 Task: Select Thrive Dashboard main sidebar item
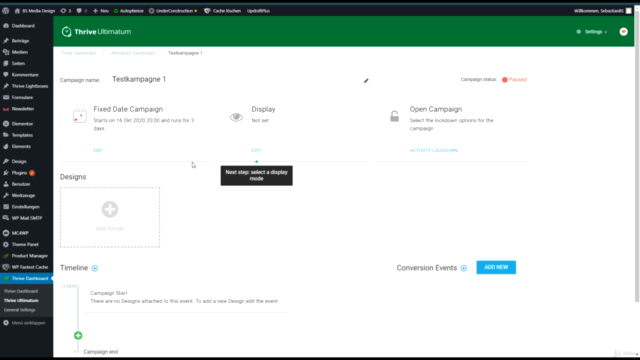[x=27, y=278]
